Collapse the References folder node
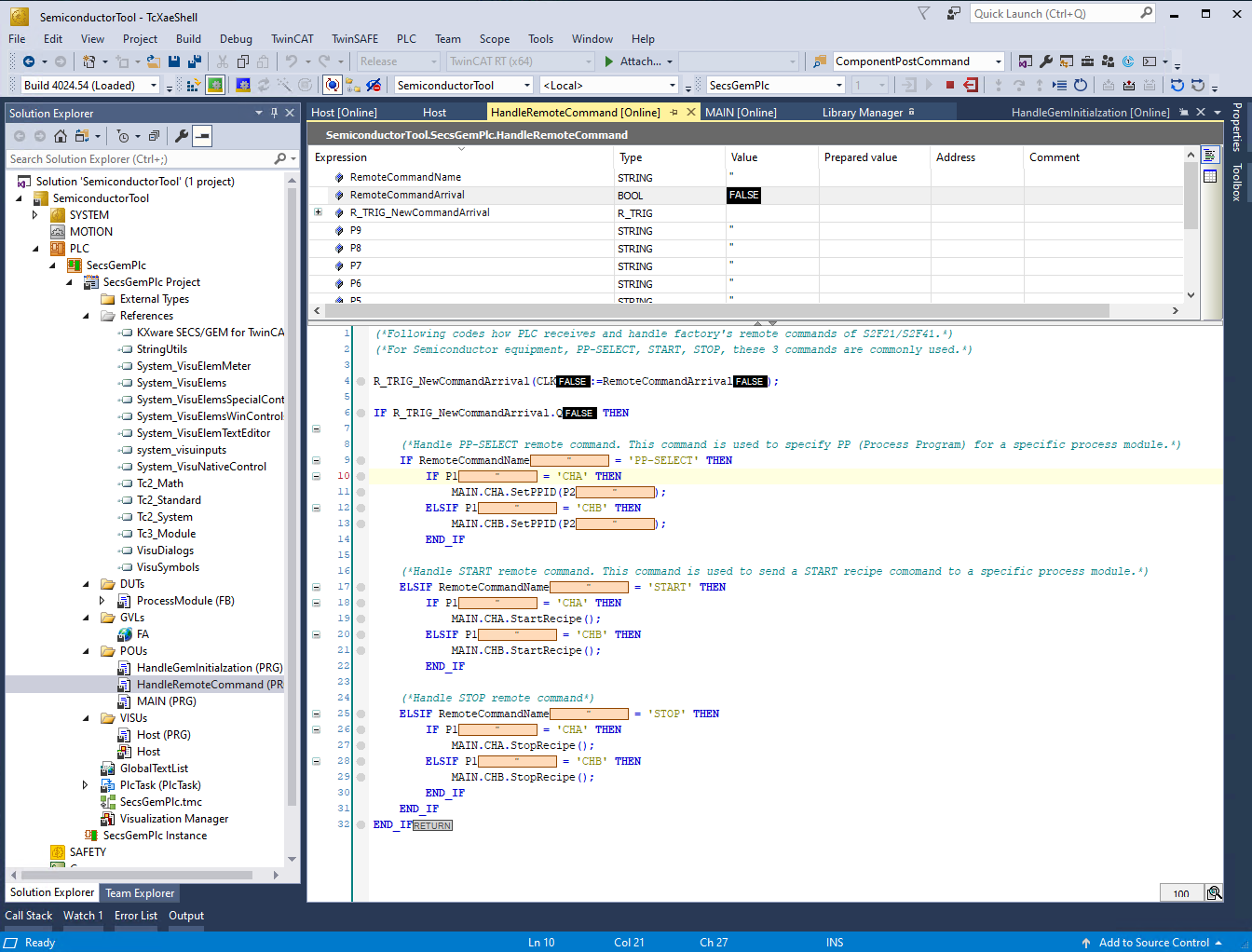 pyautogui.click(x=86, y=316)
